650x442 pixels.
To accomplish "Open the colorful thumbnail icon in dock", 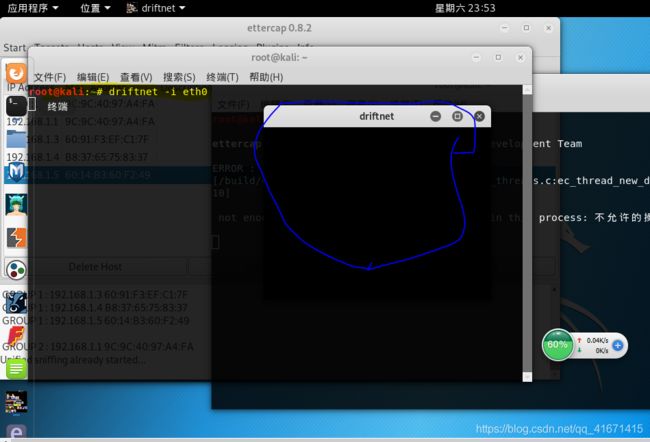I will (16, 402).
